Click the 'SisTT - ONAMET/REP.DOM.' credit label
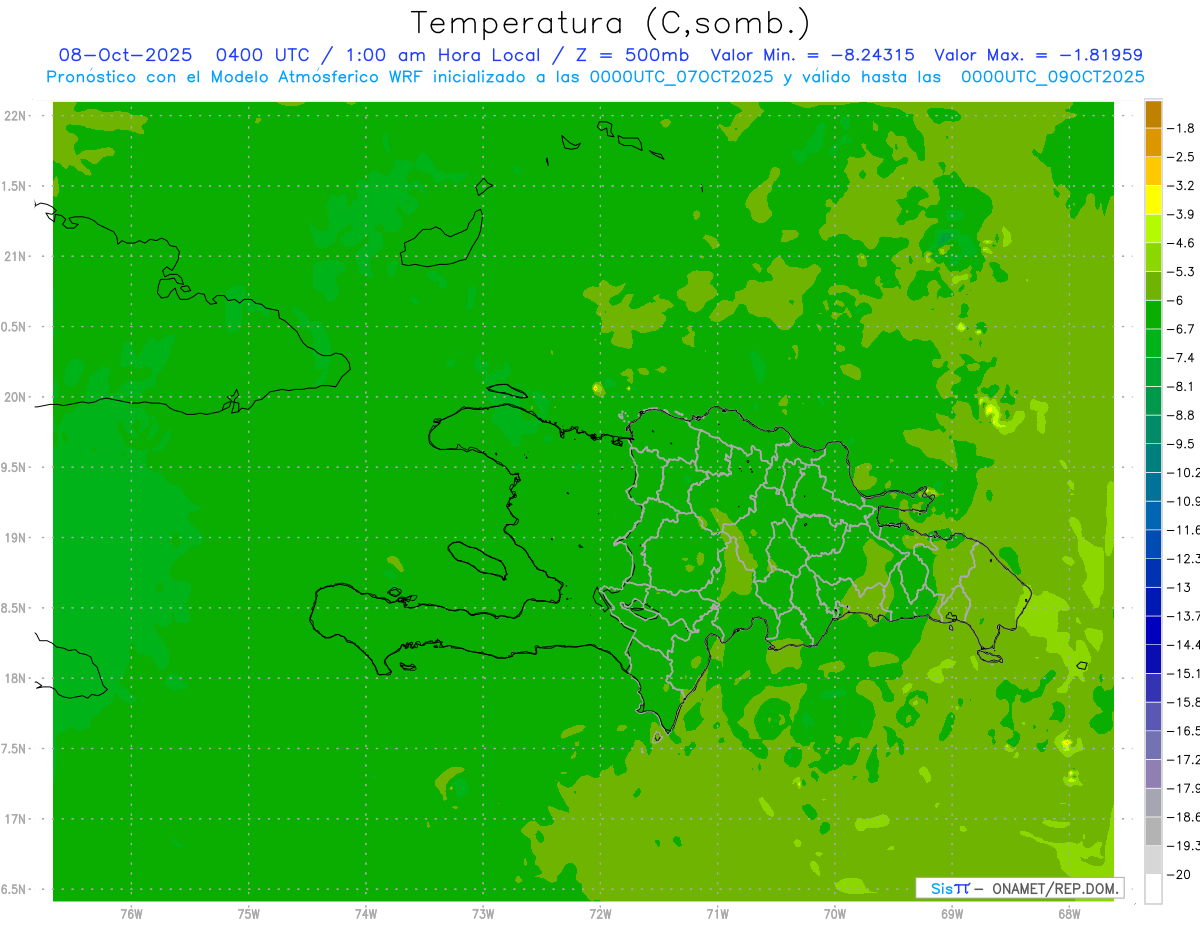The width and height of the screenshot is (1200, 927). point(1020,888)
